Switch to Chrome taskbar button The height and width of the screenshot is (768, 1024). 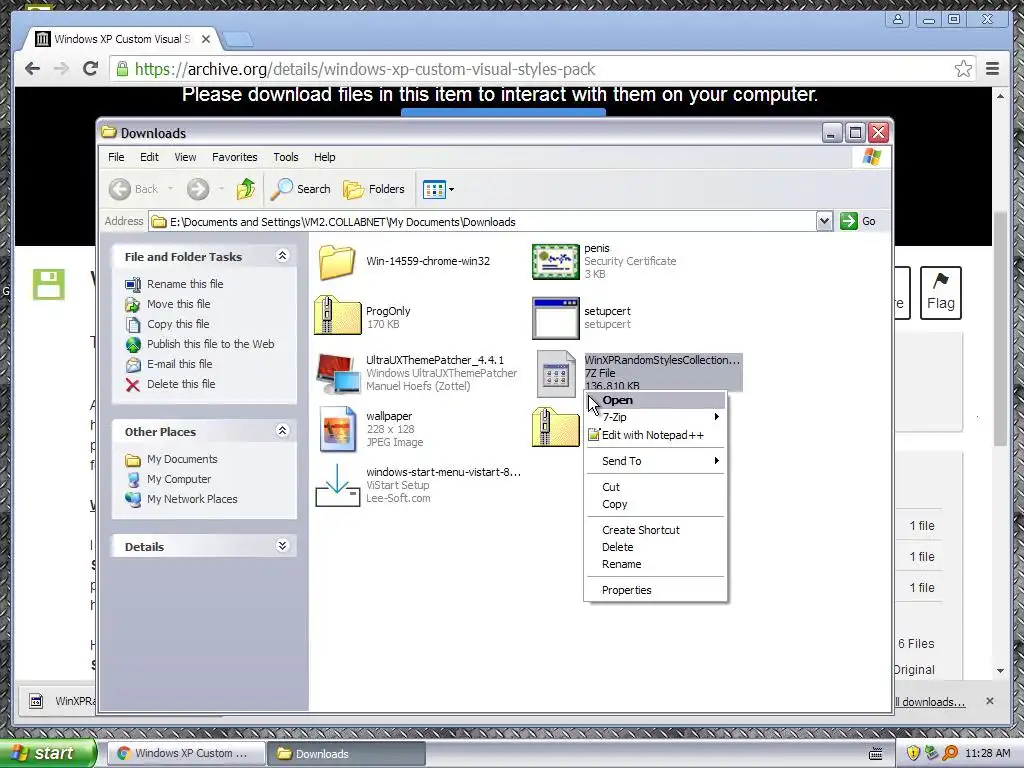[186, 754]
